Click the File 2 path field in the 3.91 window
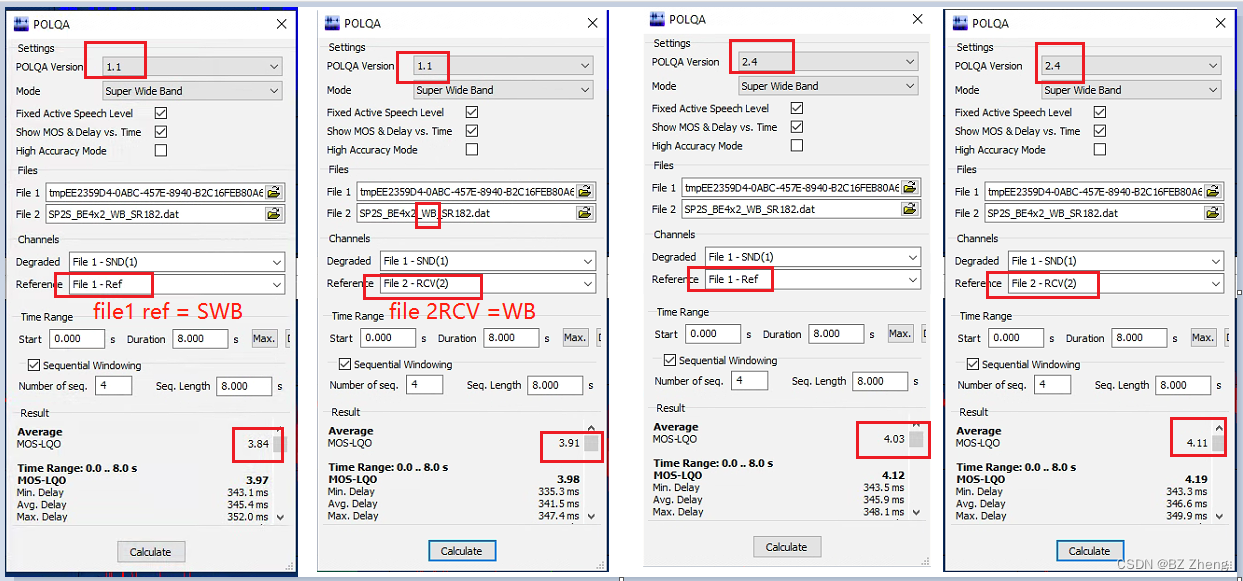 pos(466,213)
